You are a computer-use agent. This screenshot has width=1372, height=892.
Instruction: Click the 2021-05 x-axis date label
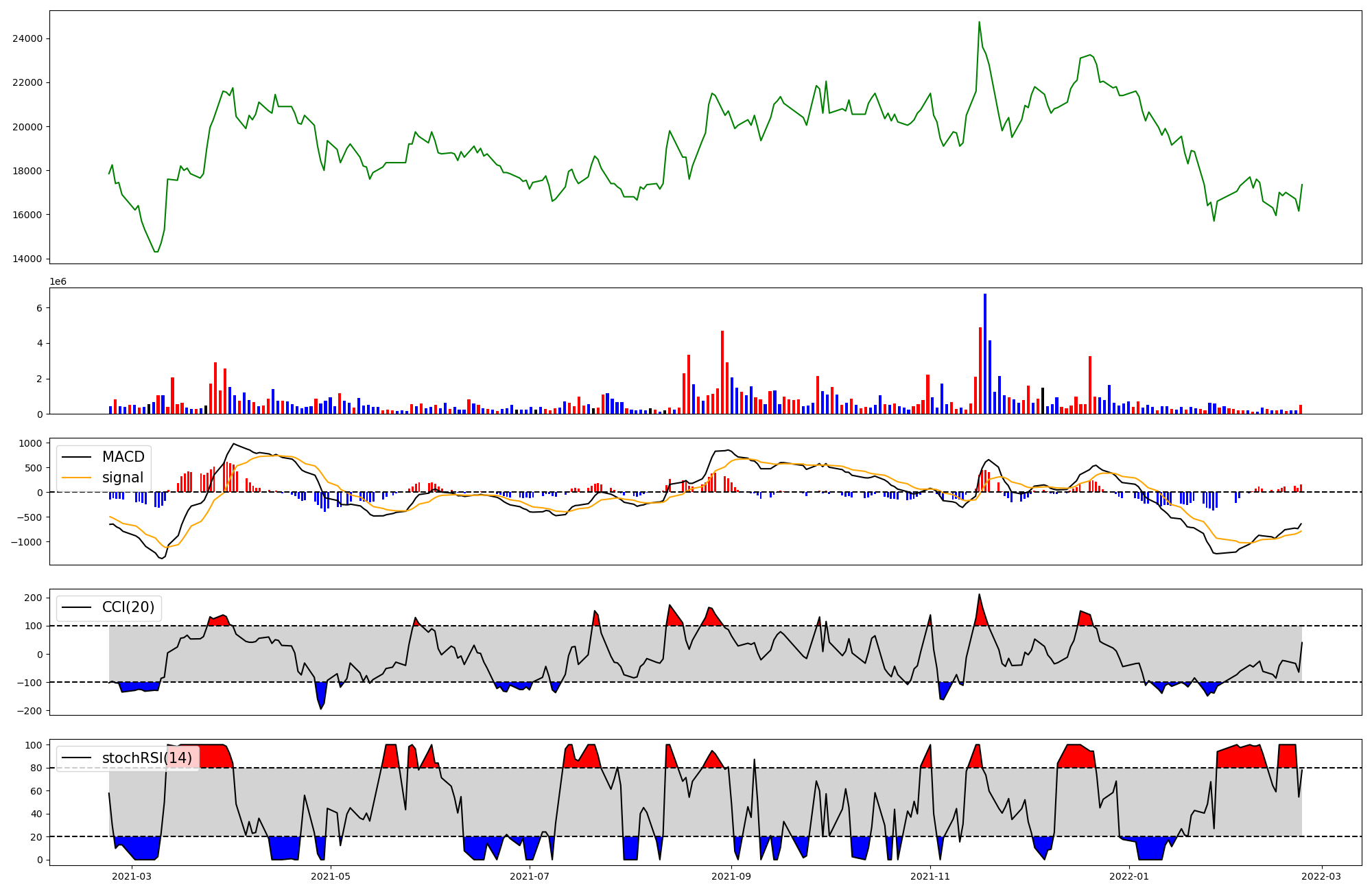point(331,876)
